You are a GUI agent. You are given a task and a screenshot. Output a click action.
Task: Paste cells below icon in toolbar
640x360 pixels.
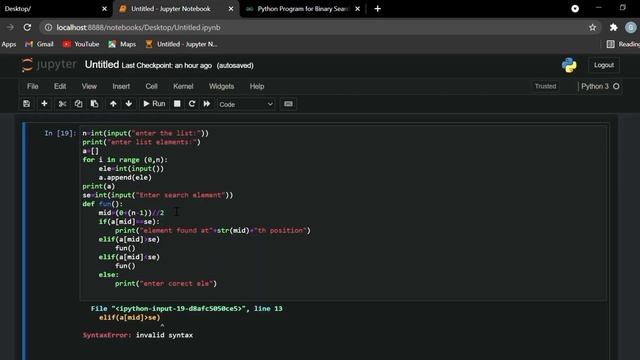coord(94,104)
